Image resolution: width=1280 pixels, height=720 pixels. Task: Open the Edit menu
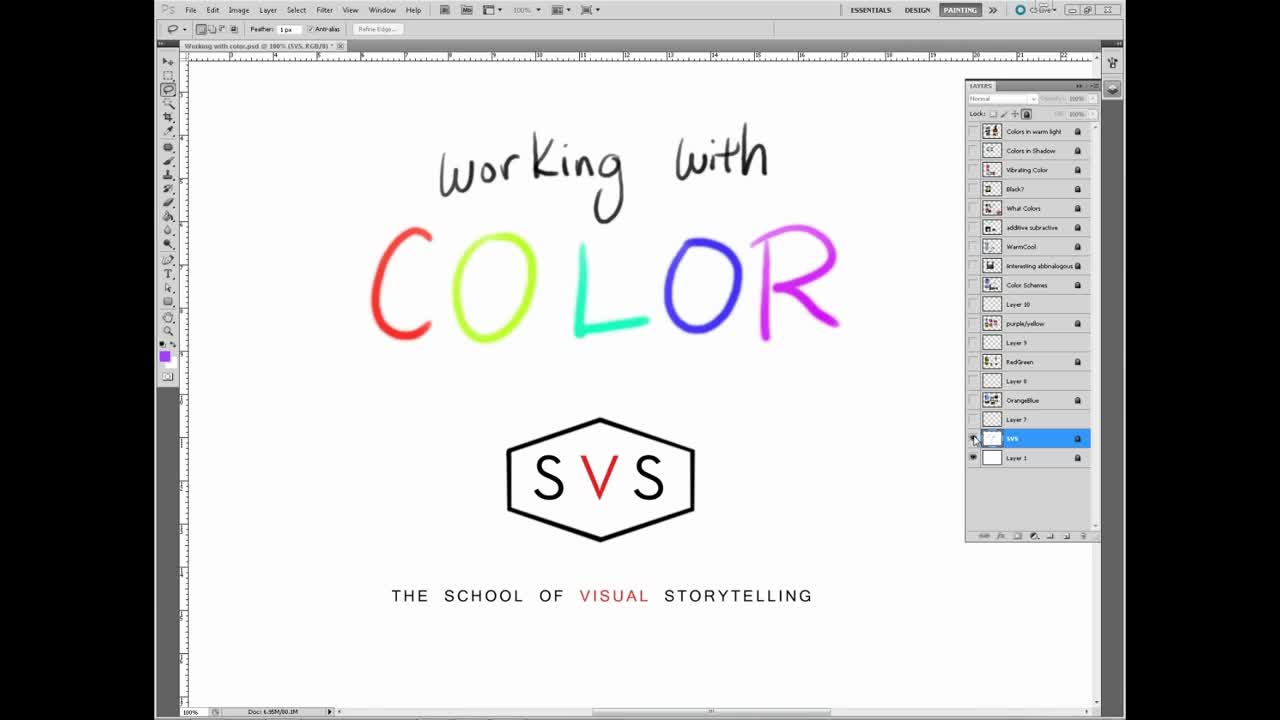(213, 10)
